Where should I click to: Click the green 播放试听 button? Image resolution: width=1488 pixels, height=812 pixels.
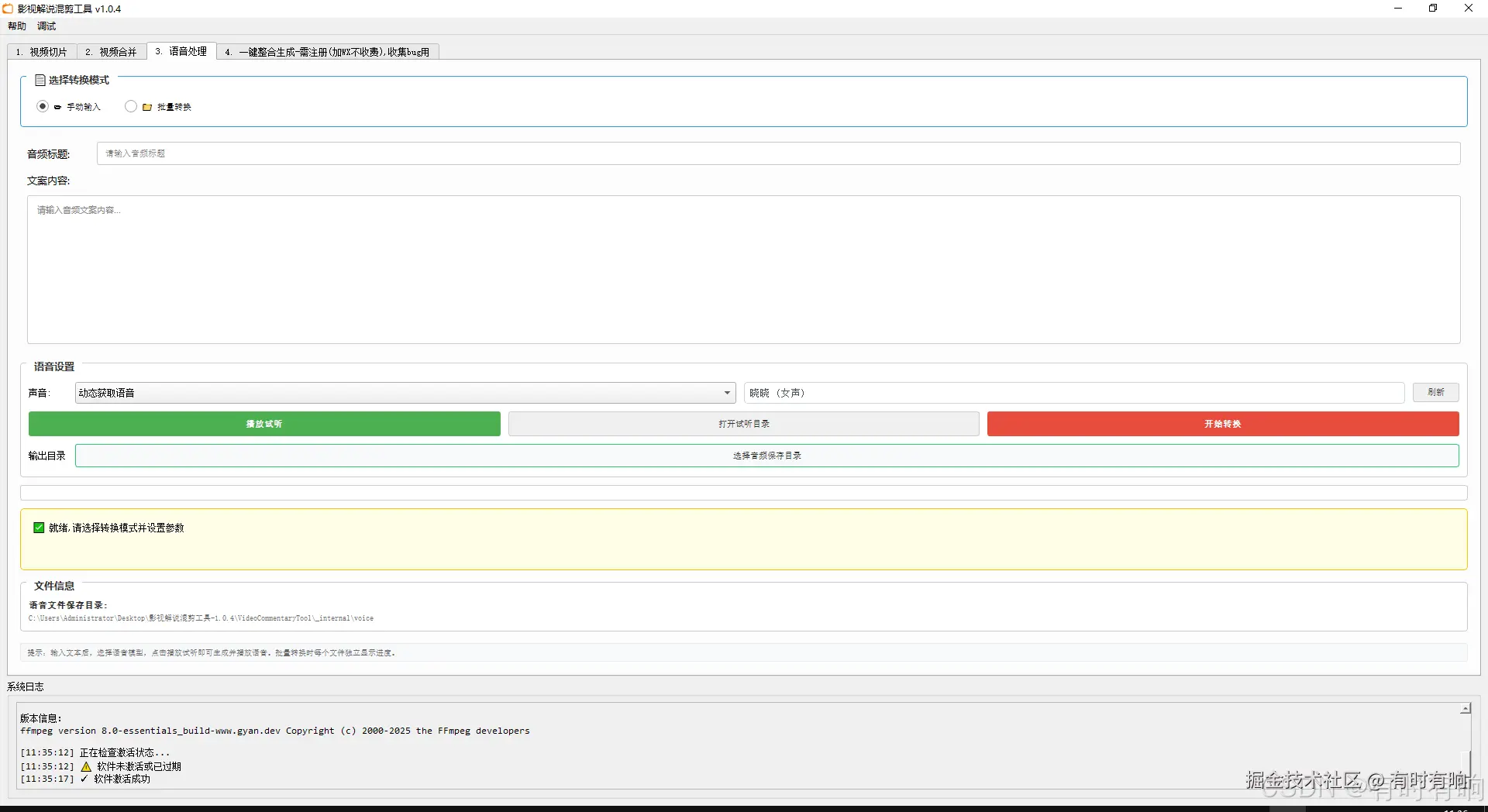click(x=264, y=424)
